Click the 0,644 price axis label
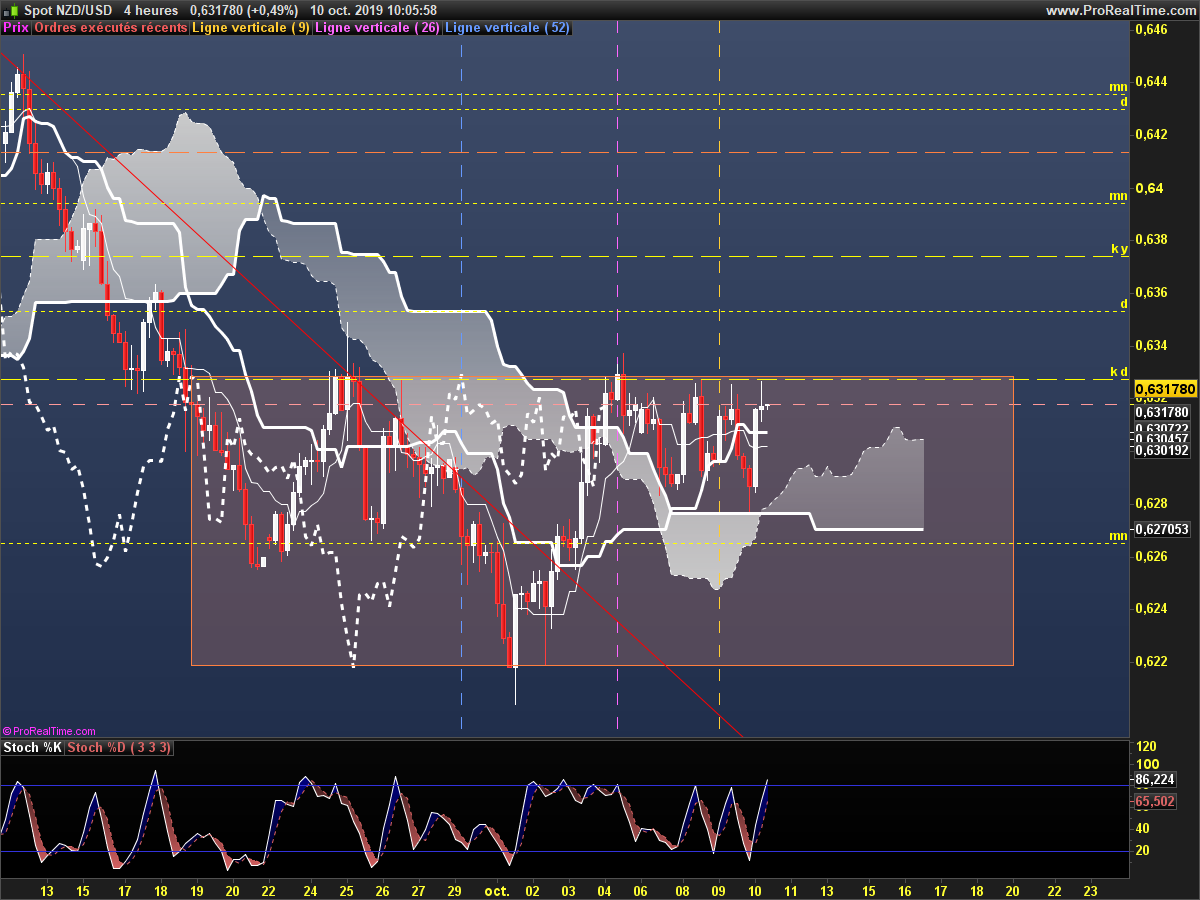Screen dimensions: 1200x900 [1152, 81]
